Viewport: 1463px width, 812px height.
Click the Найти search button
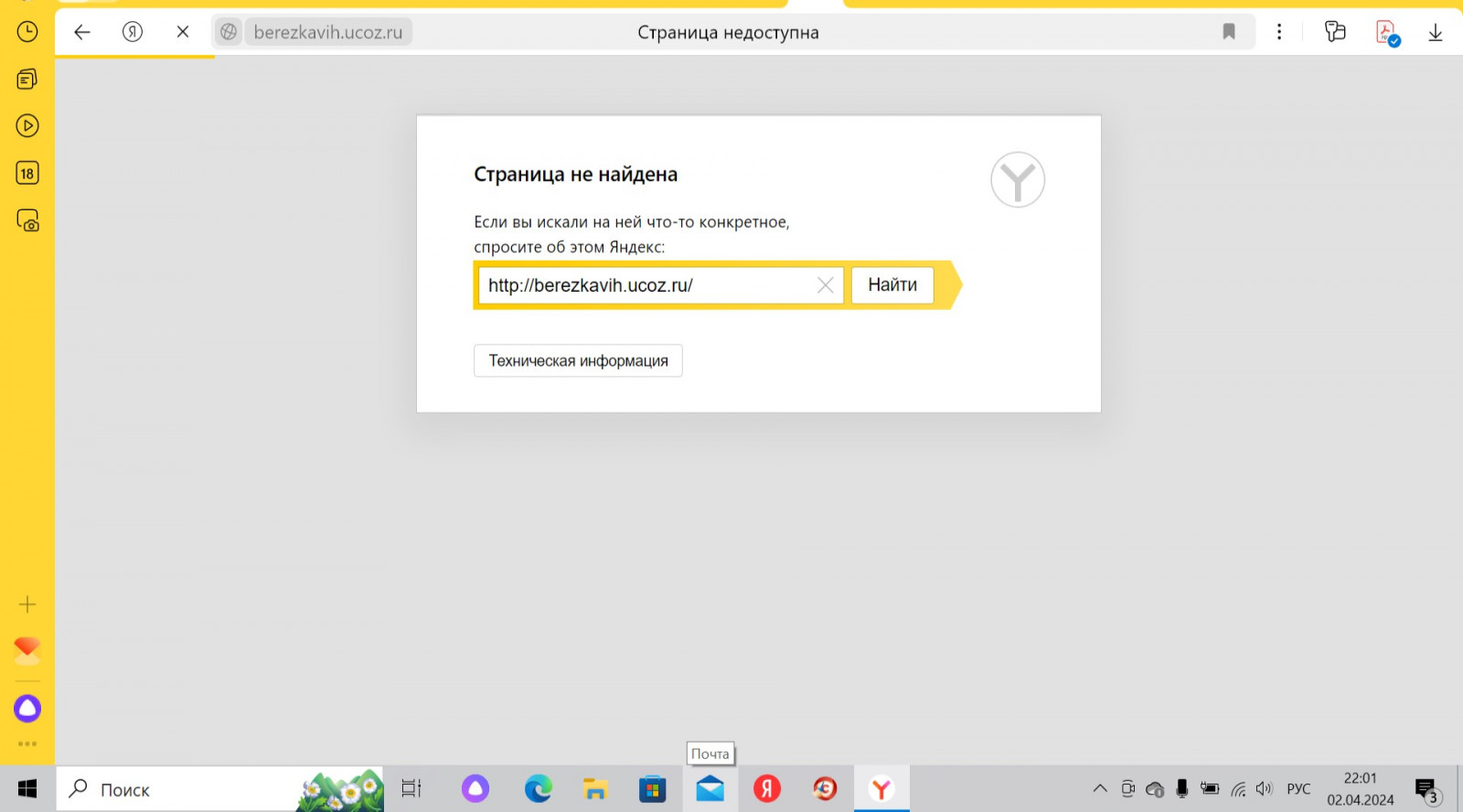(x=892, y=285)
